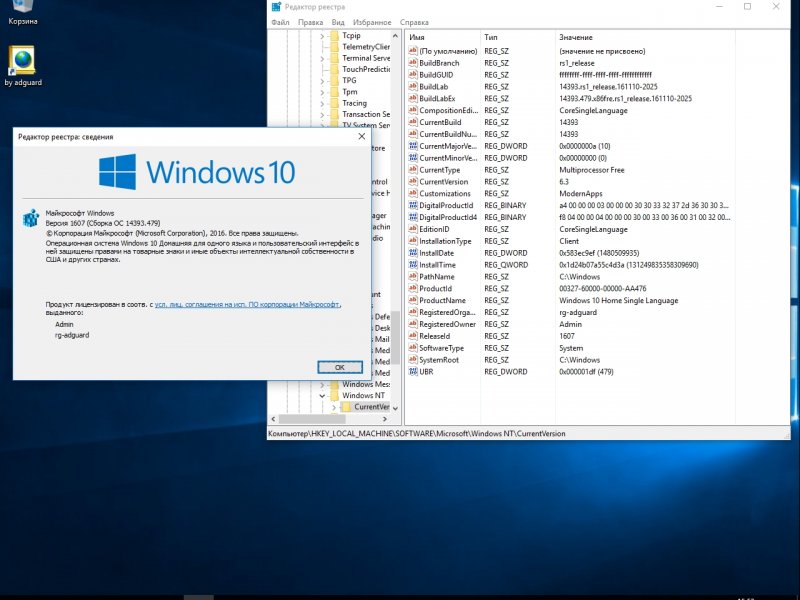Click the tree pane horizontal scrollbar thumb
The image size is (800, 600).
click(x=312, y=419)
